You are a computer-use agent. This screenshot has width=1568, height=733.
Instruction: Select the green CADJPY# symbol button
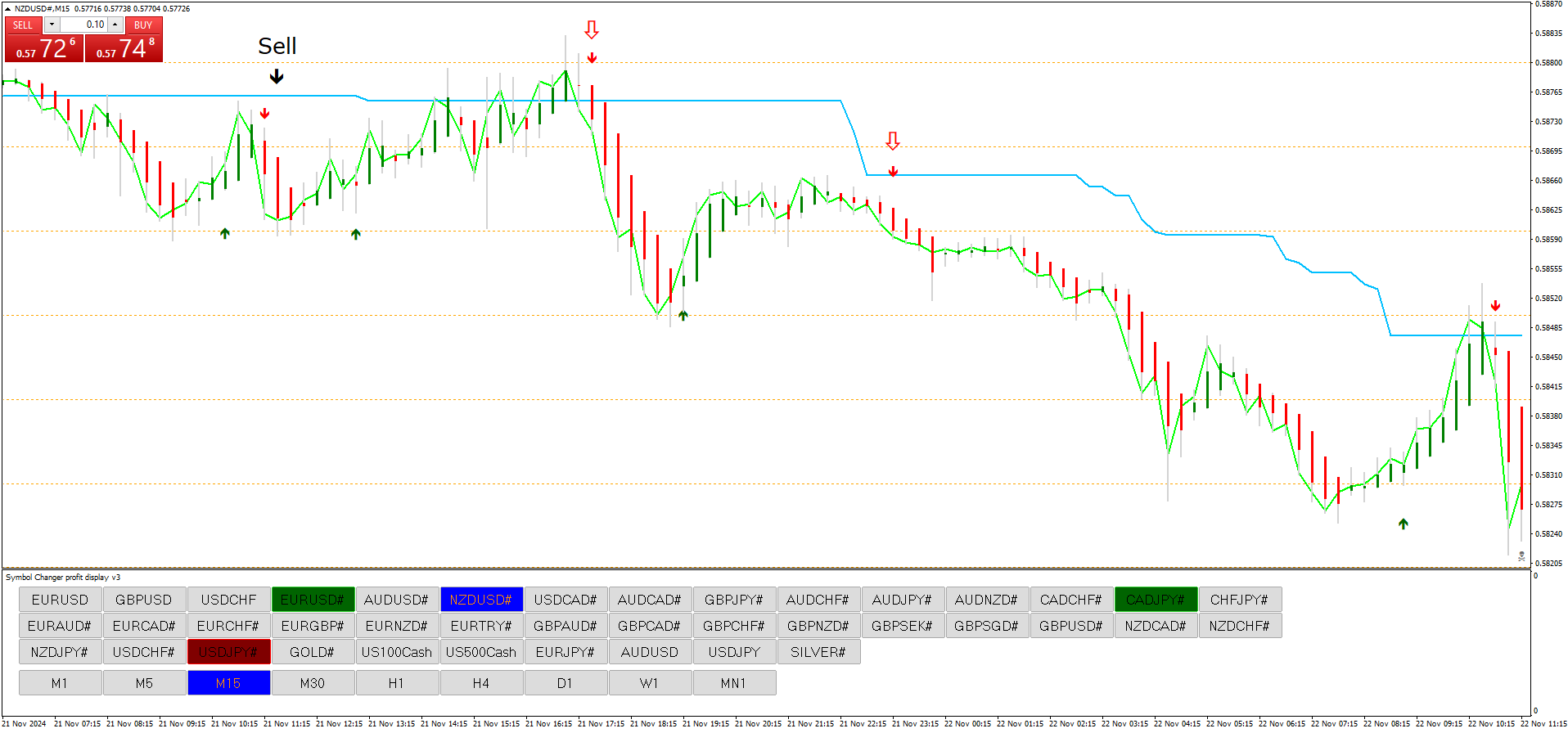click(1155, 600)
